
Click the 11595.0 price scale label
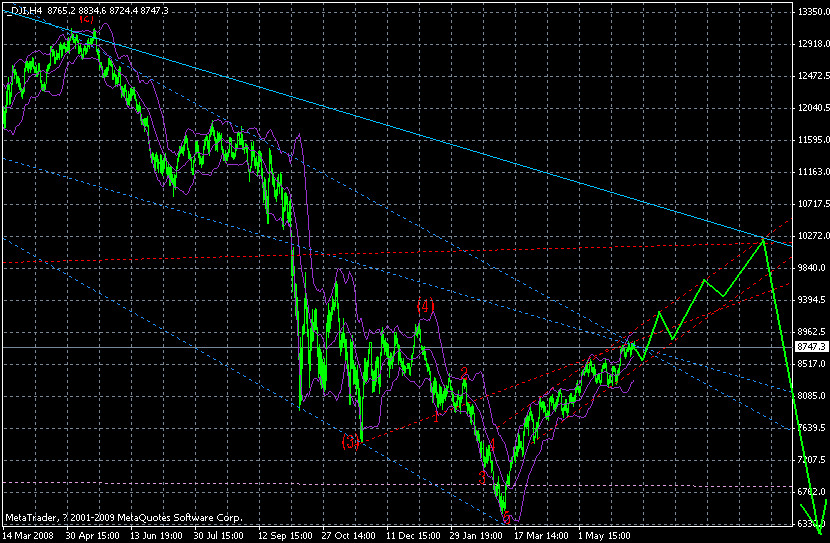tap(813, 140)
